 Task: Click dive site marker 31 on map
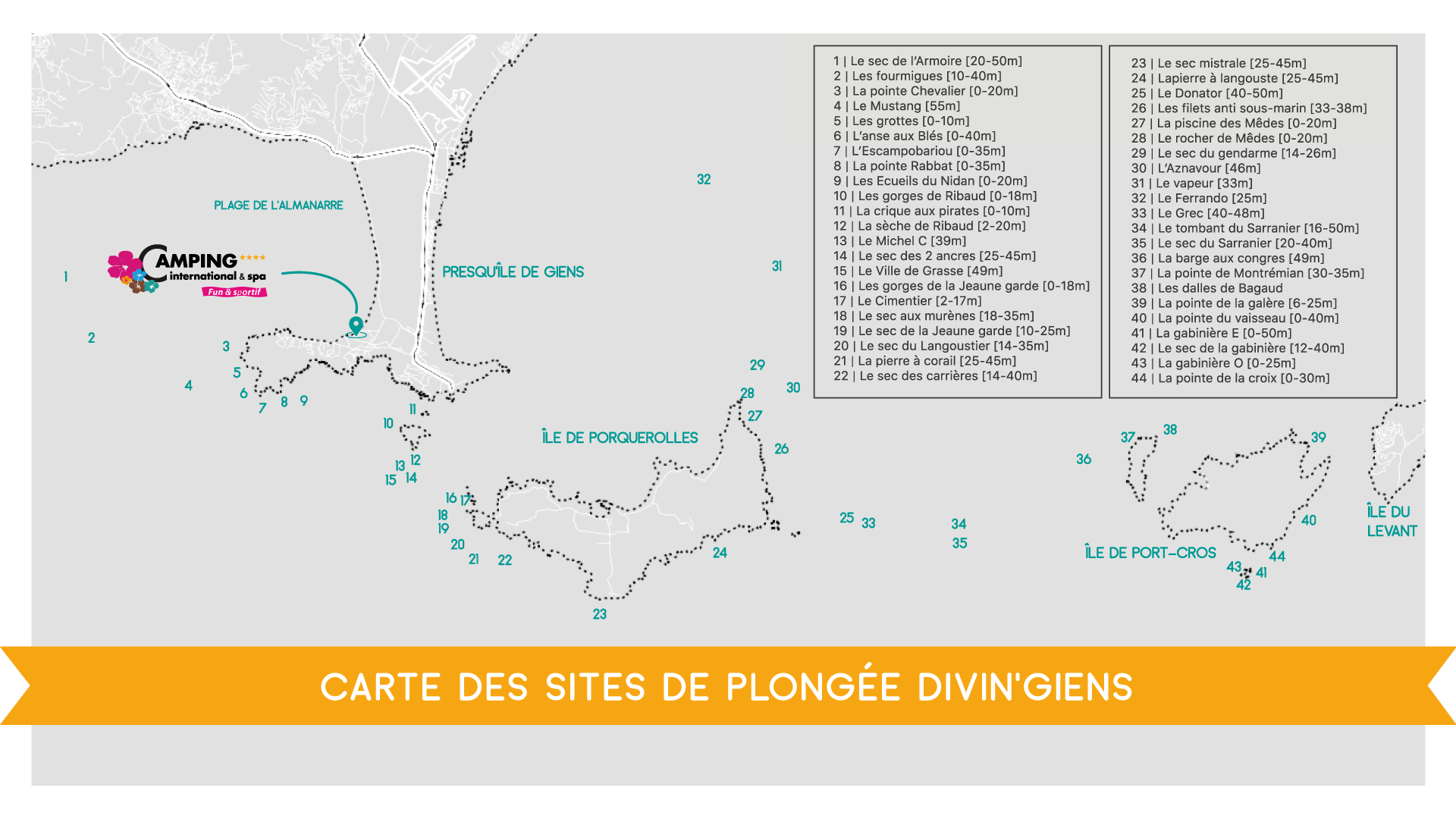click(x=777, y=266)
